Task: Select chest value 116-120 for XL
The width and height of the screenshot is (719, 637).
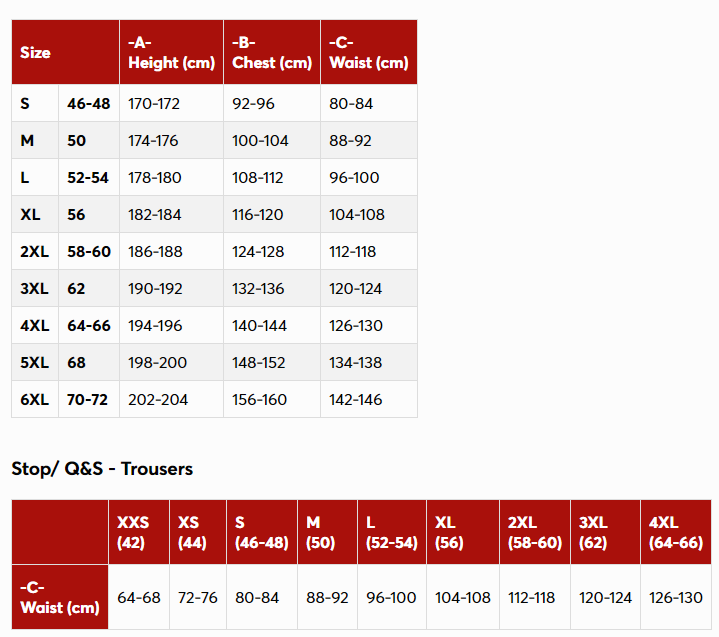Action: 258,215
